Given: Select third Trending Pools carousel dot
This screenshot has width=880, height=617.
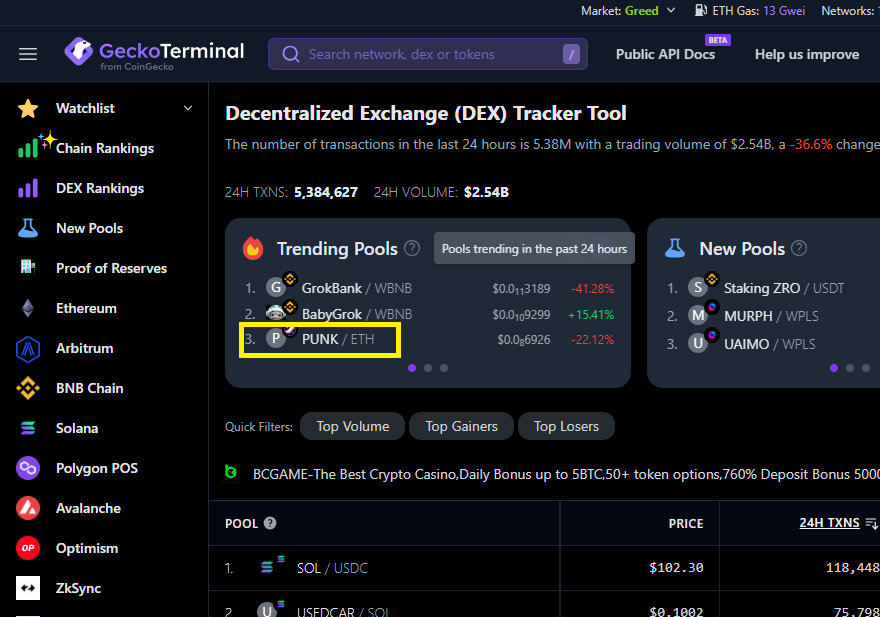Looking at the screenshot, I should (x=444, y=368).
